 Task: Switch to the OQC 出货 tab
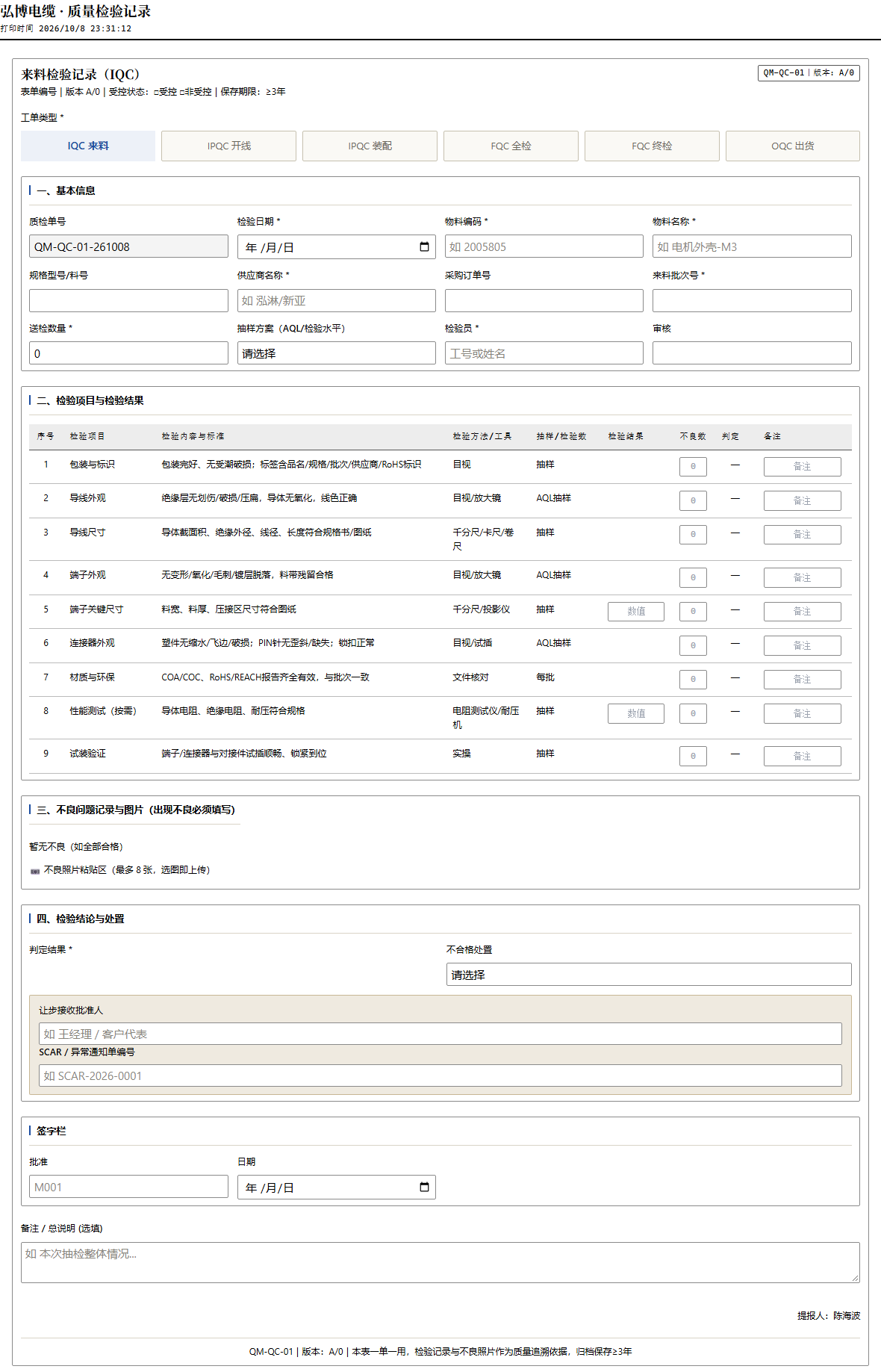(x=793, y=146)
